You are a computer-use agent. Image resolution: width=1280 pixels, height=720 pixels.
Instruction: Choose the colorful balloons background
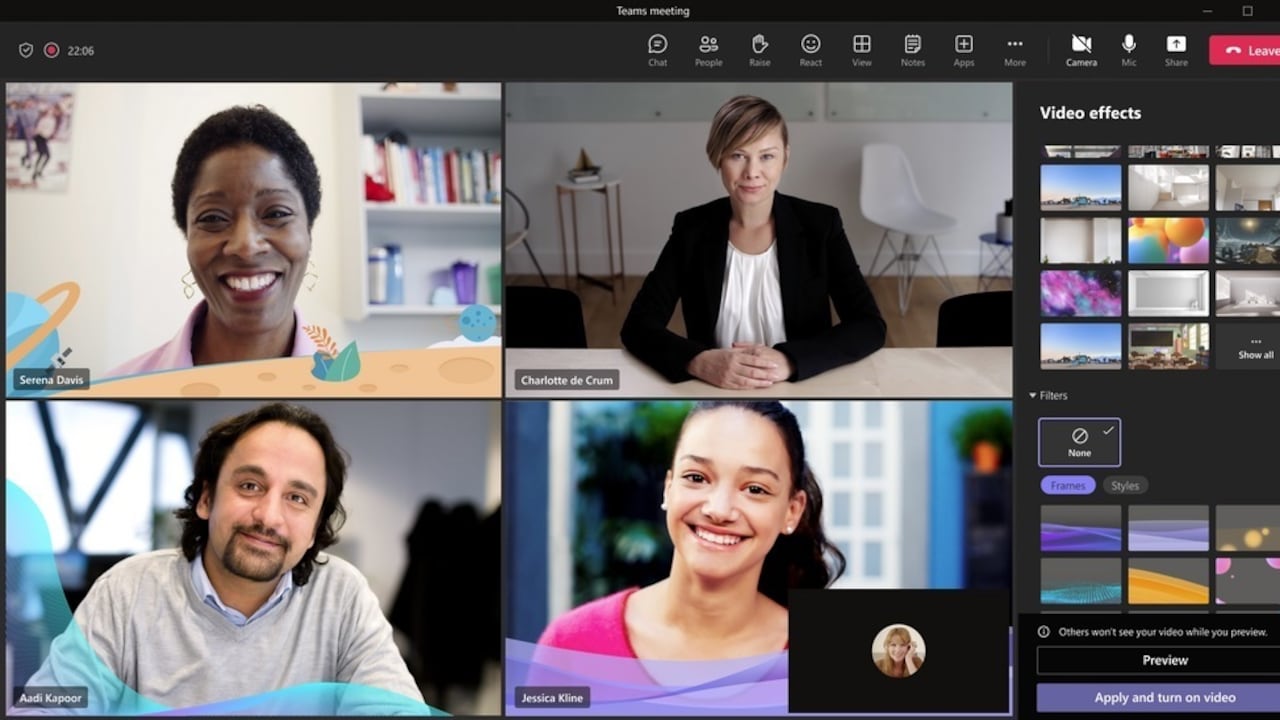click(x=1169, y=240)
